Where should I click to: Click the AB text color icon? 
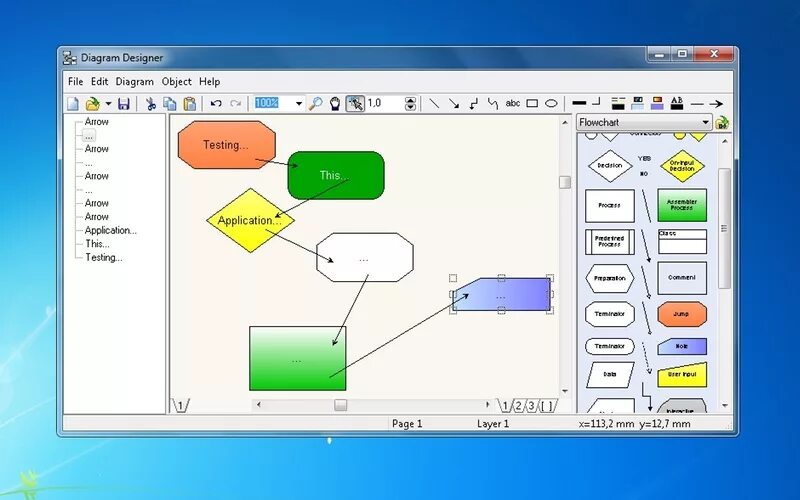pyautogui.click(x=677, y=104)
